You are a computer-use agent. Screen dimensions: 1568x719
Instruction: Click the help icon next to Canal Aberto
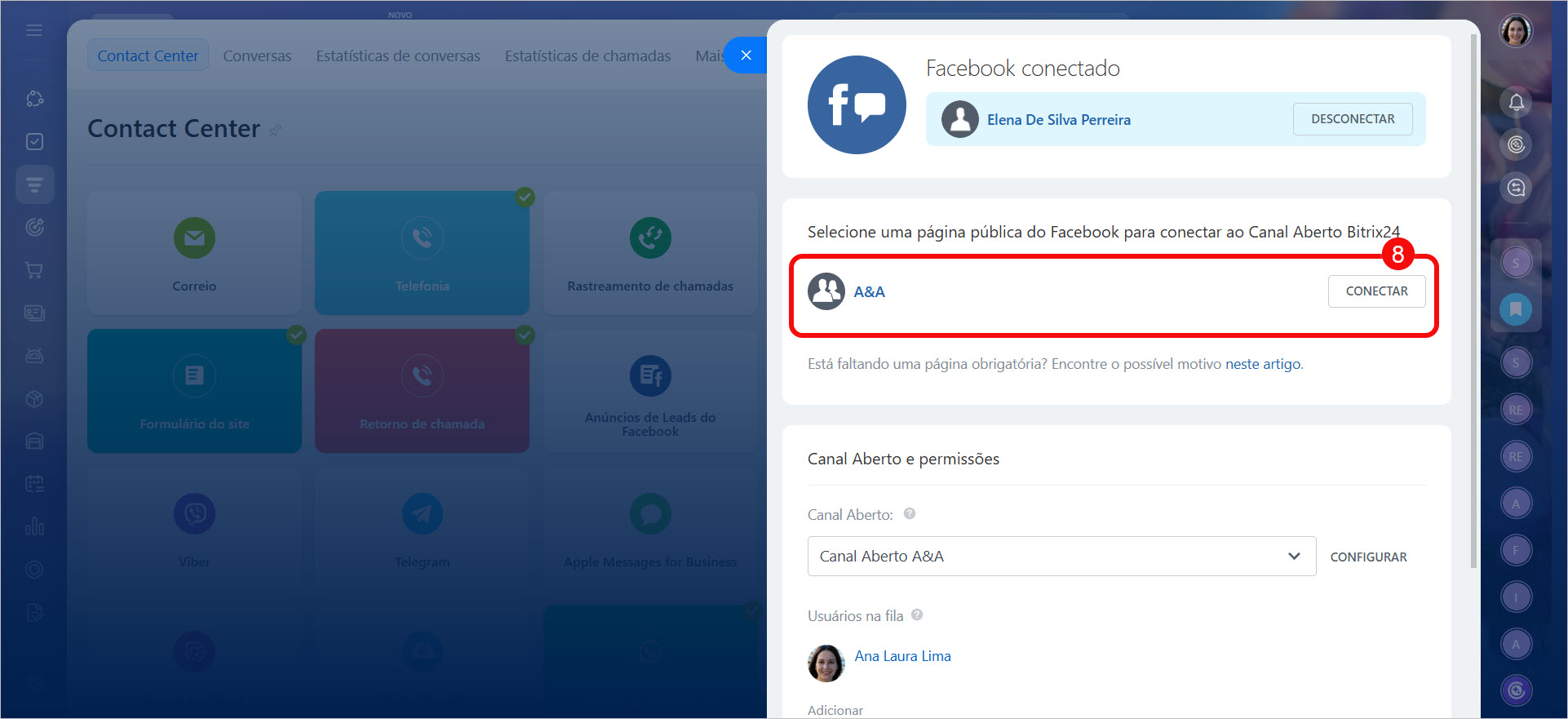(910, 513)
